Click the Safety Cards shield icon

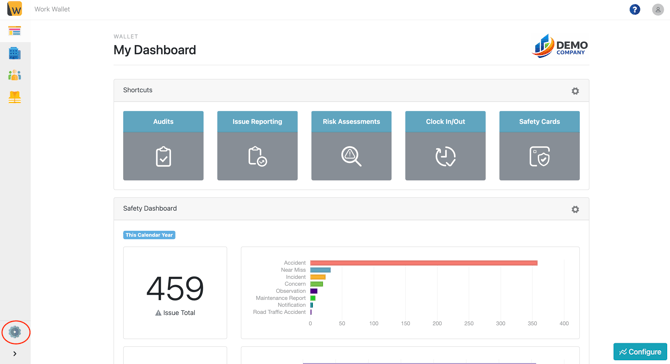539,156
